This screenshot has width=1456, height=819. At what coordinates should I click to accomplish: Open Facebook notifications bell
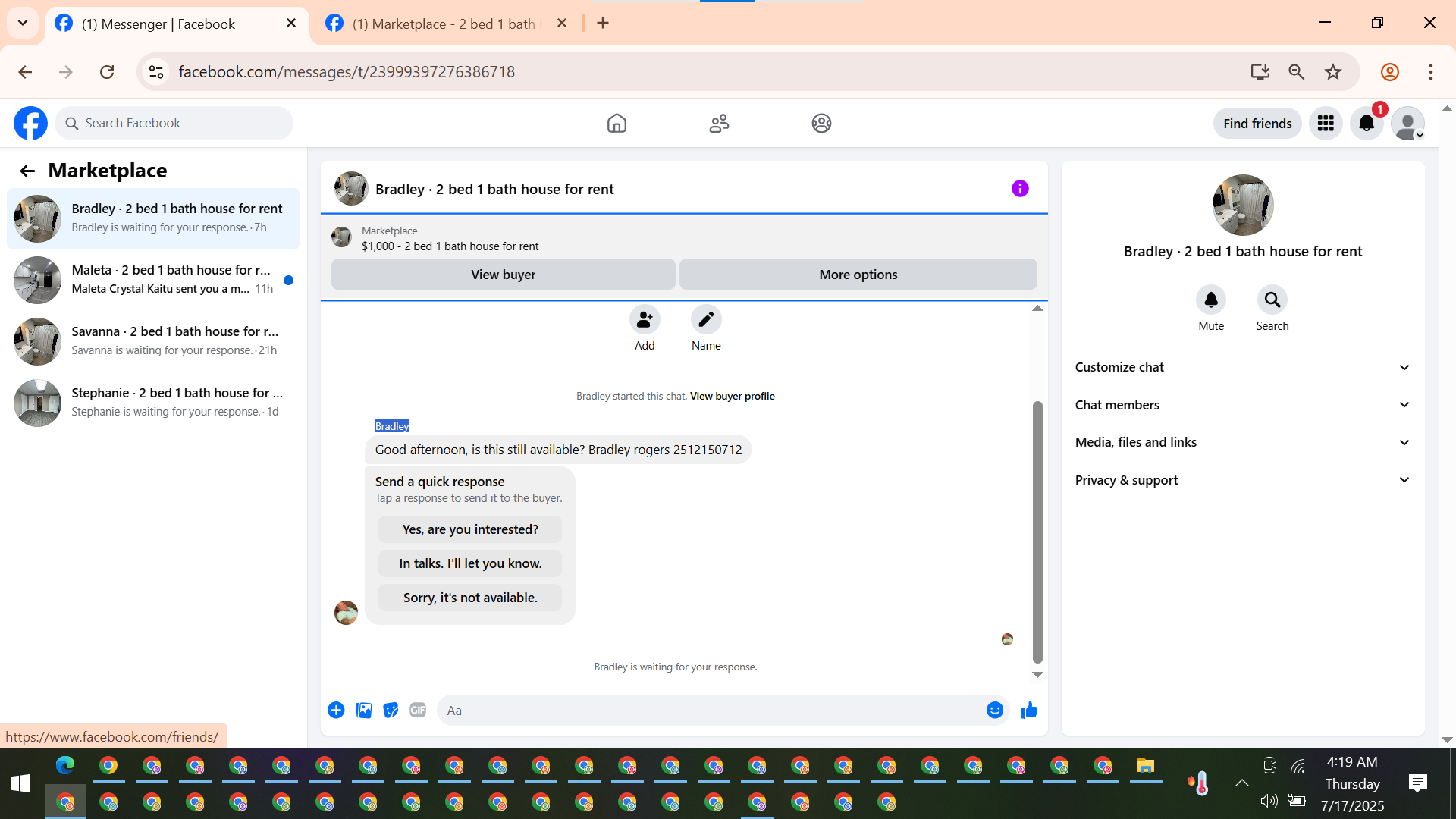point(1367,124)
